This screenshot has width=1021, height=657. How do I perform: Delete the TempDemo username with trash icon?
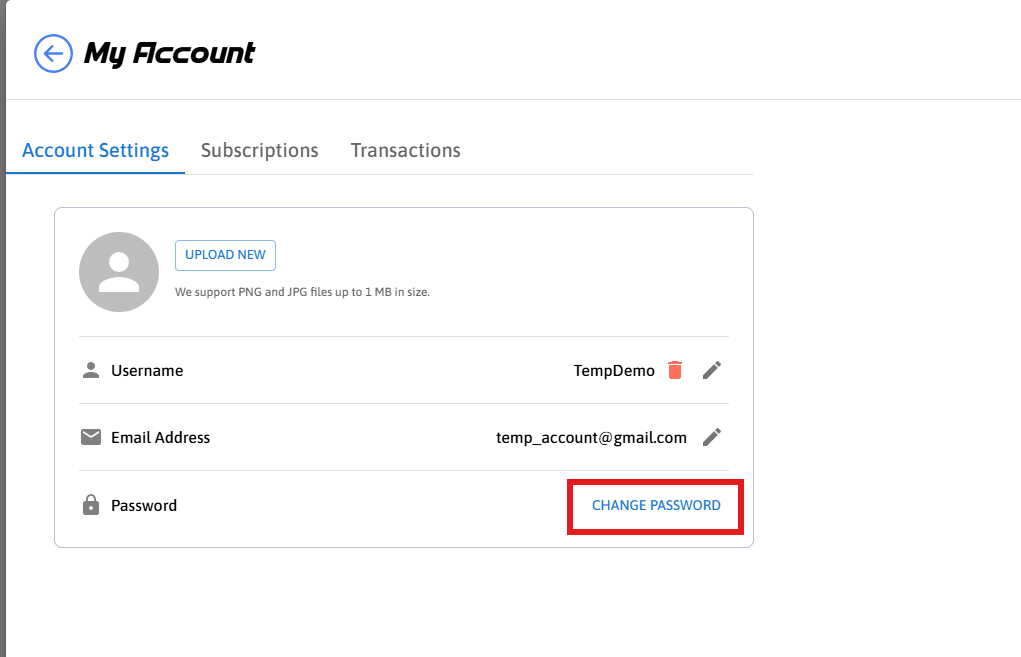[x=675, y=370]
